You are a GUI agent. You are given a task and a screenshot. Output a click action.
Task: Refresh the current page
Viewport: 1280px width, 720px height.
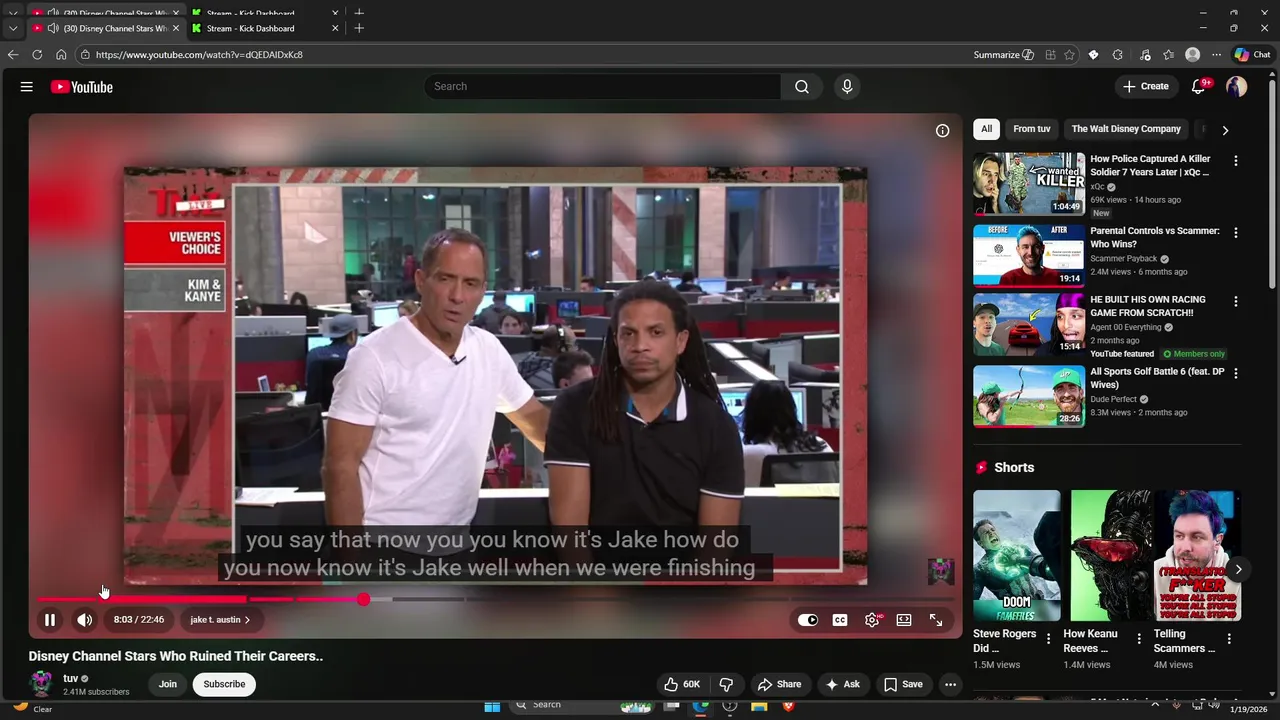tap(37, 55)
